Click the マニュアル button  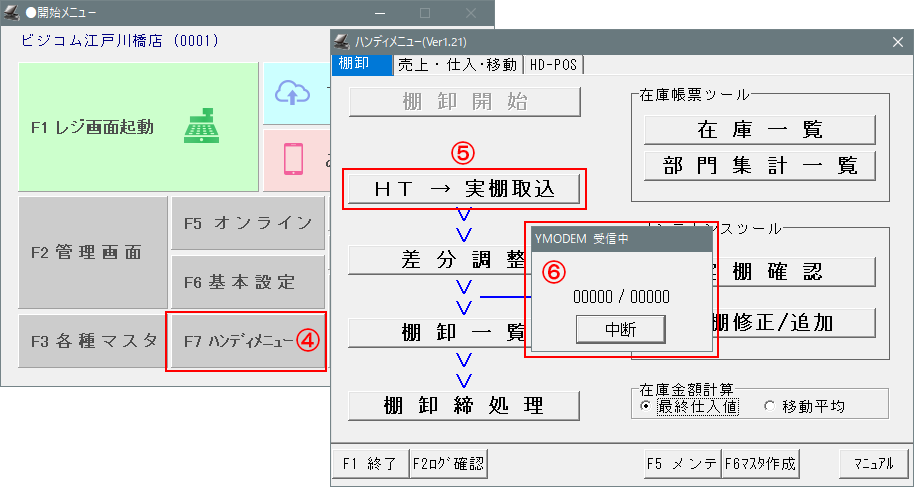[873, 463]
